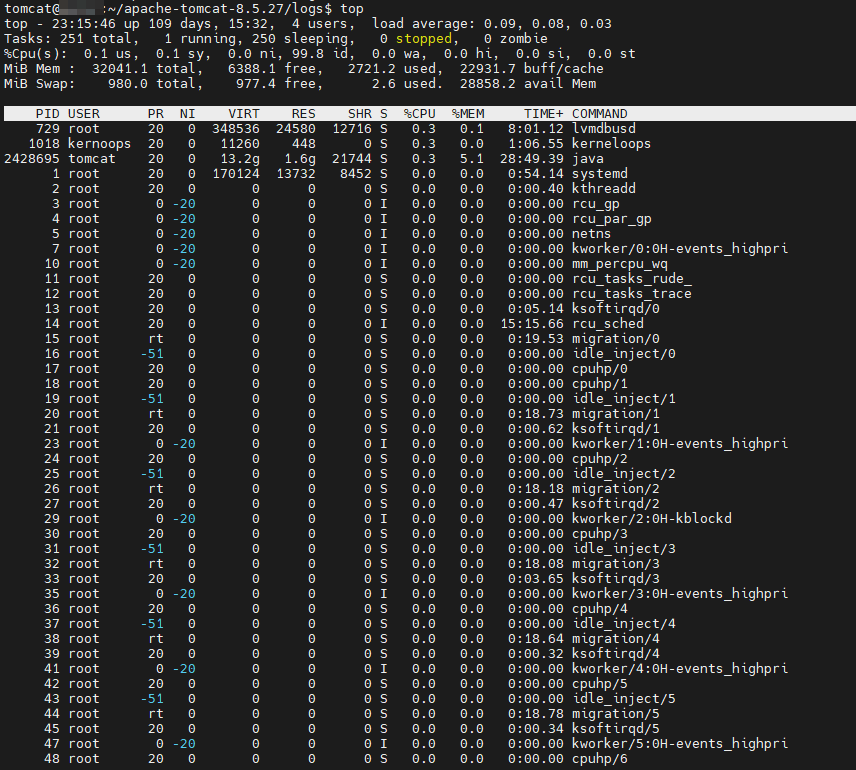The image size is (856, 770).
Task: Click 'kworker/3:0H-events_highpri' command
Action: pos(680,594)
